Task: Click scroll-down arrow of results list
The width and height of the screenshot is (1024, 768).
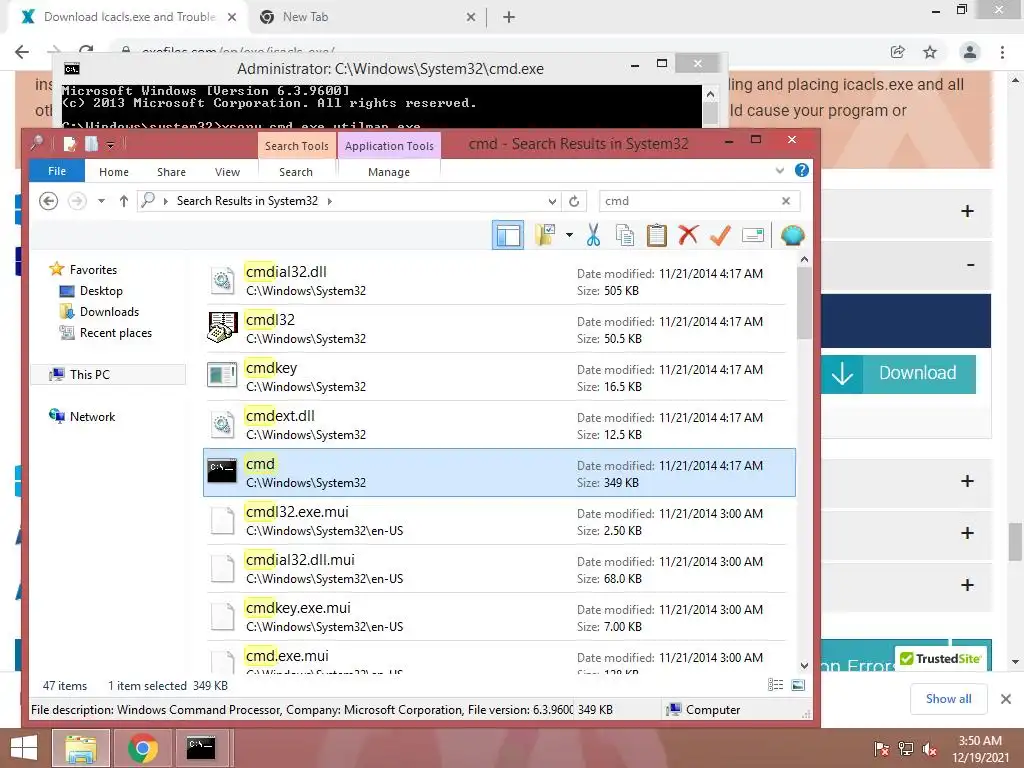Action: pos(805,665)
